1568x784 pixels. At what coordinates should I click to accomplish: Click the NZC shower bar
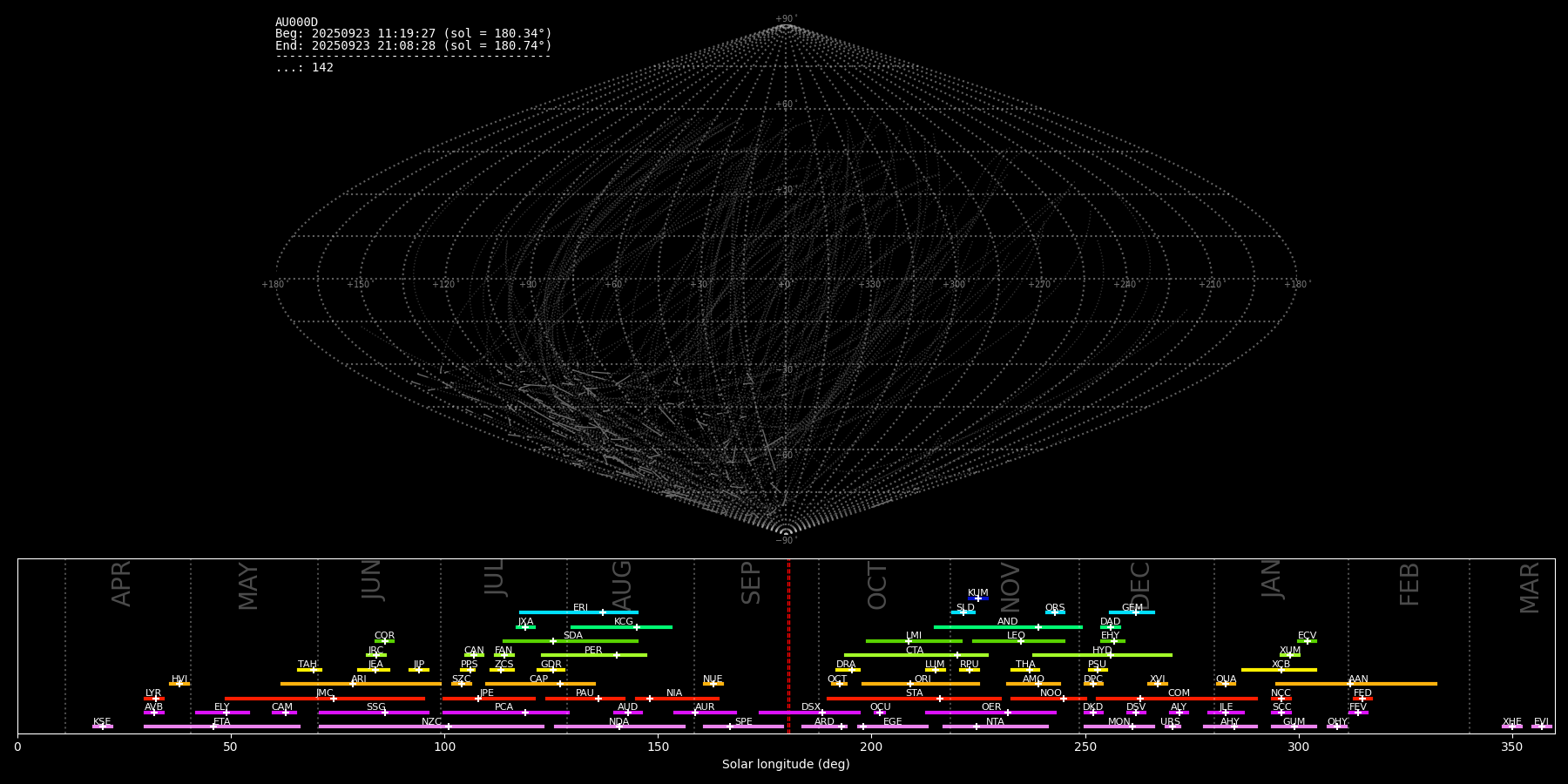[x=431, y=727]
